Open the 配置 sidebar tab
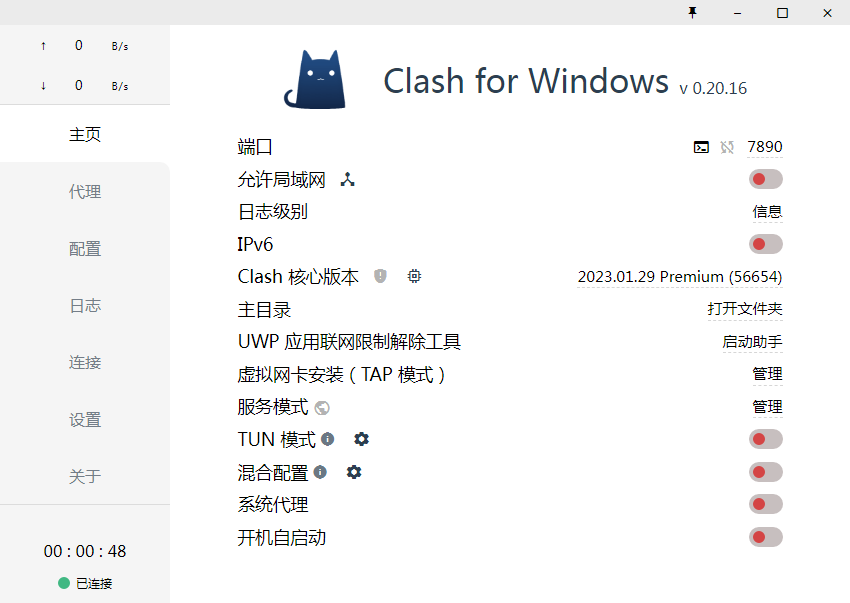The image size is (850, 603). [85, 249]
